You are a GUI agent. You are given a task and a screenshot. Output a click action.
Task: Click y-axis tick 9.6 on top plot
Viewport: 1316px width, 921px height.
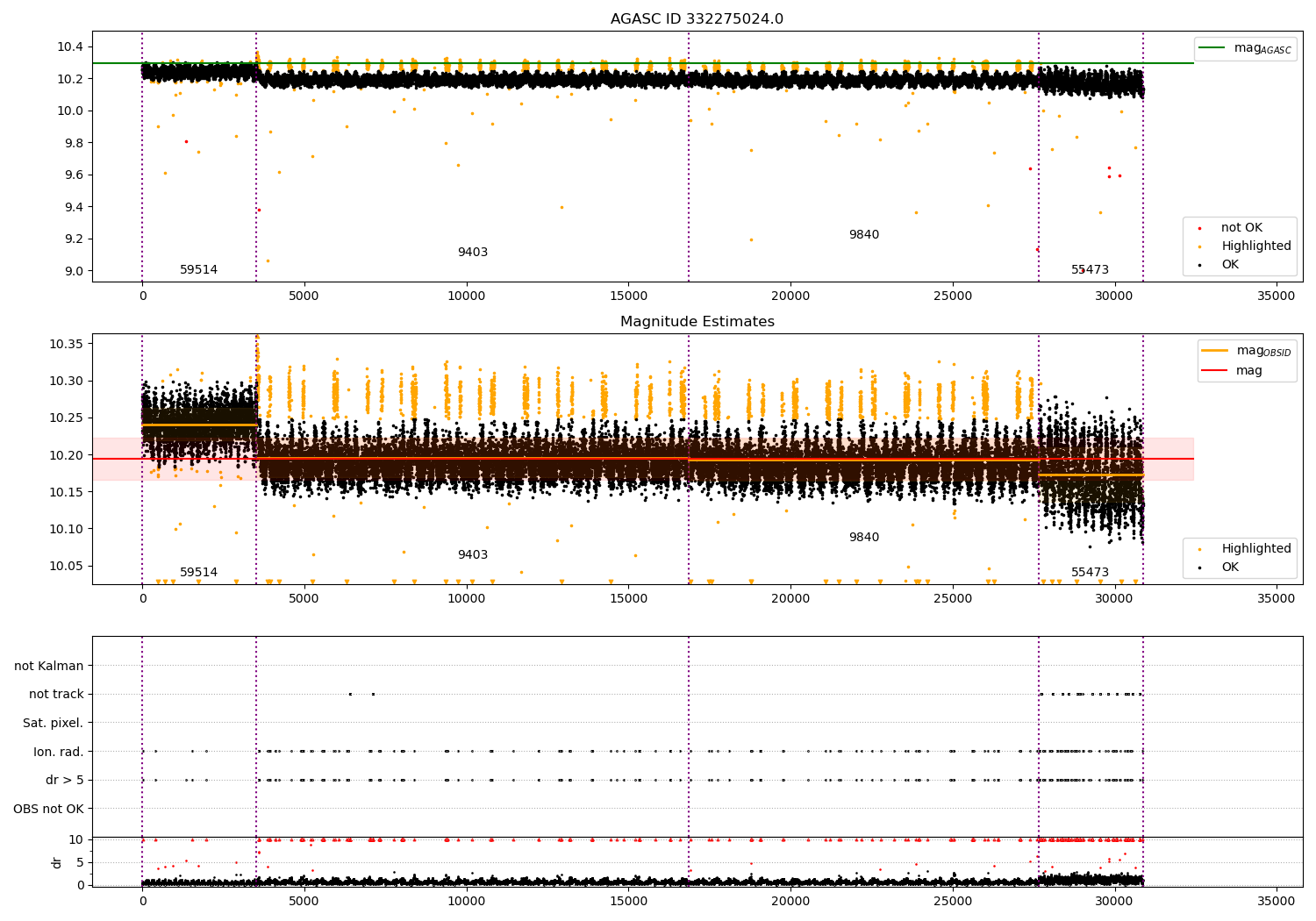[x=74, y=175]
